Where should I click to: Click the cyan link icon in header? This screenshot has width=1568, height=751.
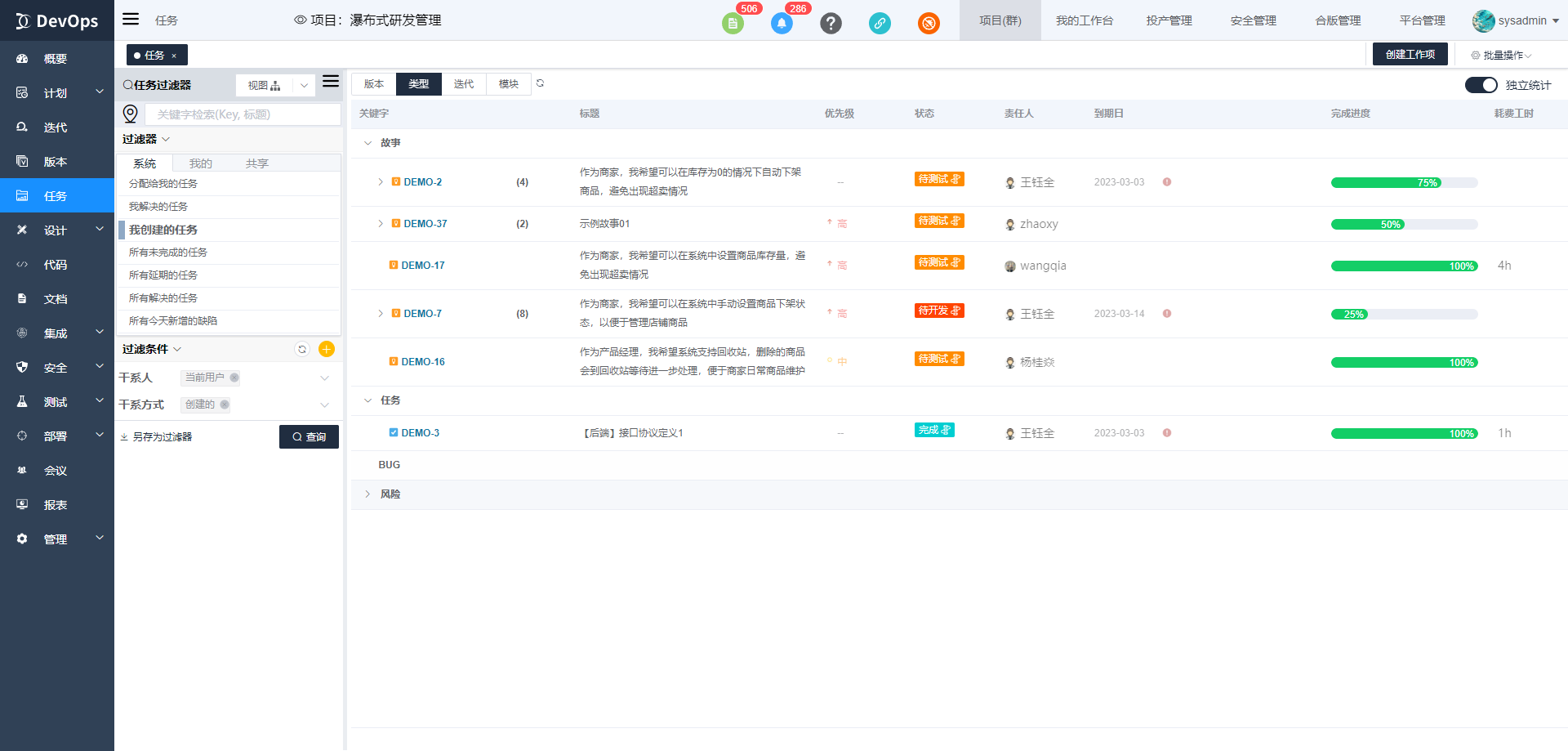tap(880, 24)
